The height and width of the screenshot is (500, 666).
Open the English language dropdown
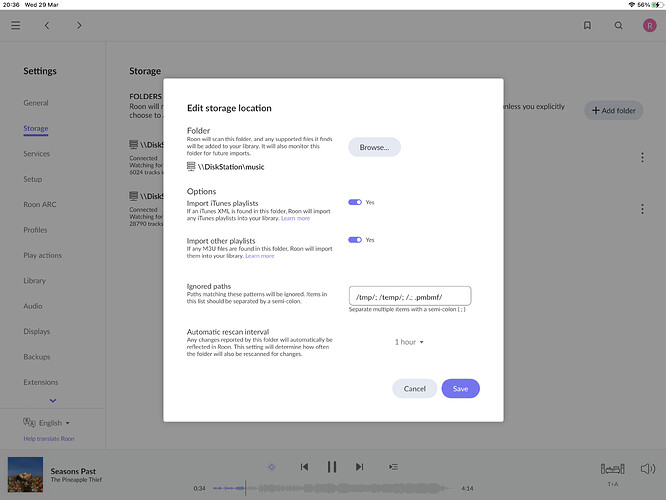(x=48, y=423)
